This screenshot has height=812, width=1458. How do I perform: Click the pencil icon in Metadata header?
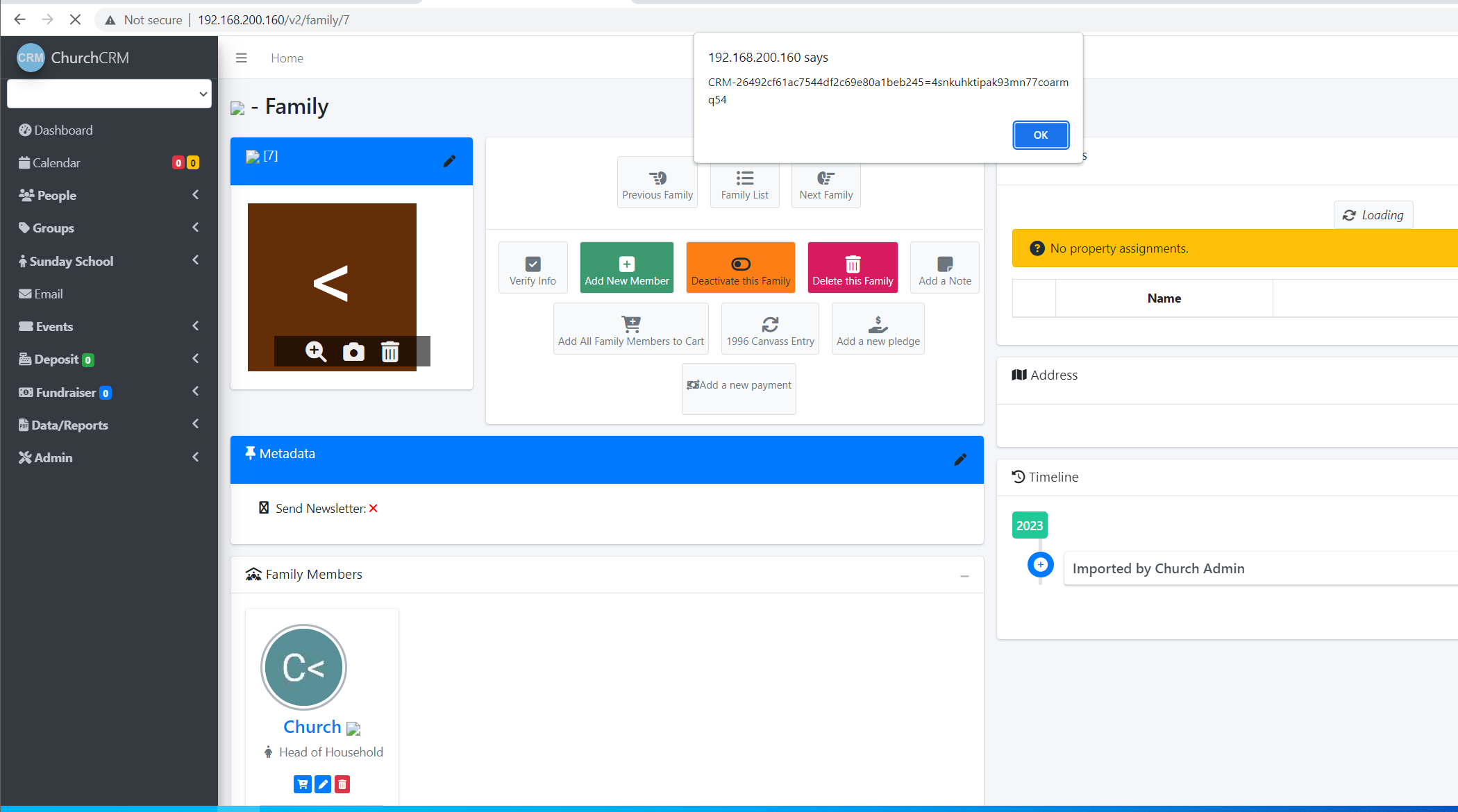click(960, 459)
